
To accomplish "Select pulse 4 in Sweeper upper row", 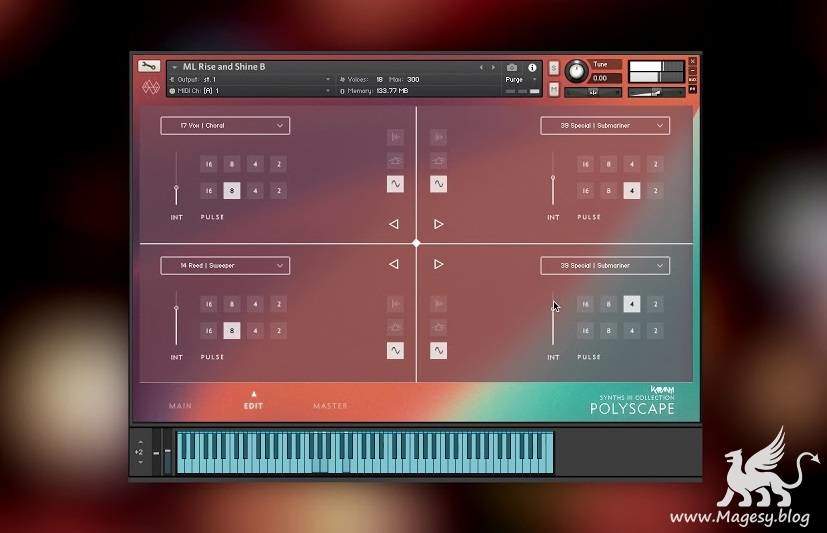I will pyautogui.click(x=255, y=304).
